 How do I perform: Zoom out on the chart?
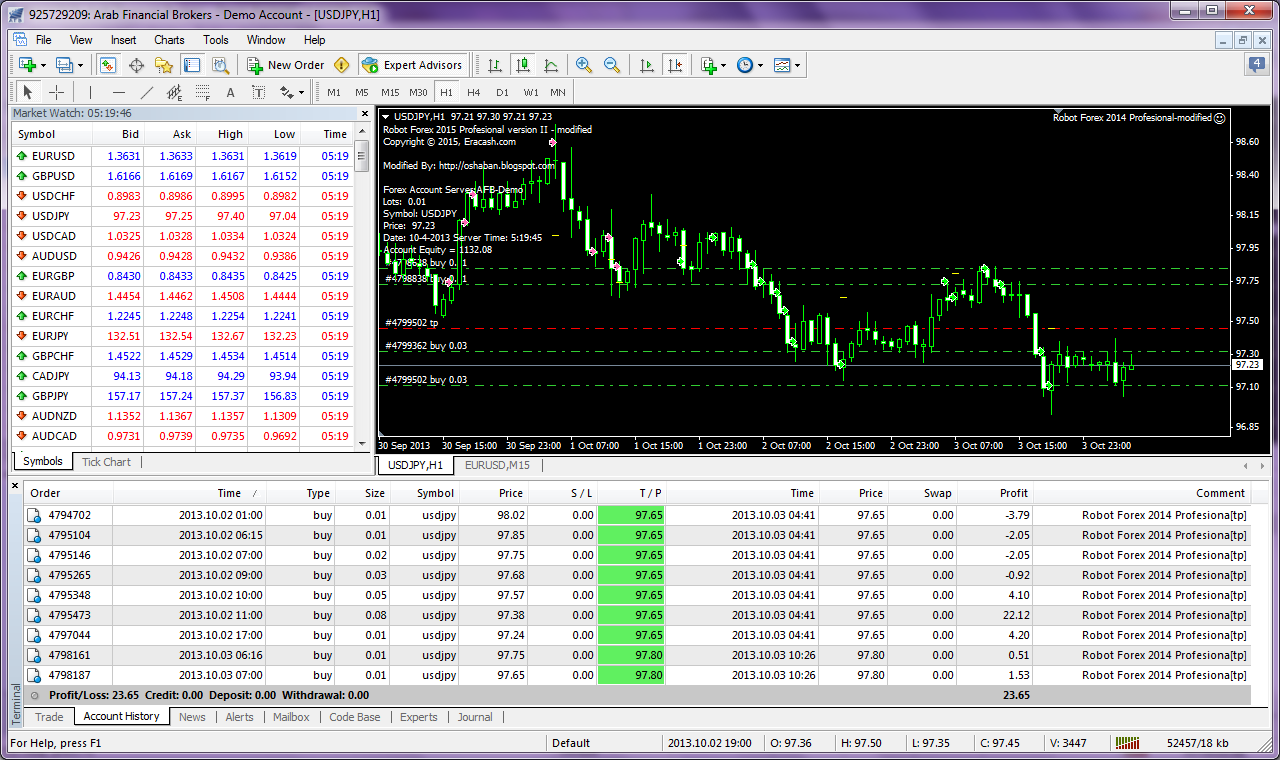coord(612,65)
